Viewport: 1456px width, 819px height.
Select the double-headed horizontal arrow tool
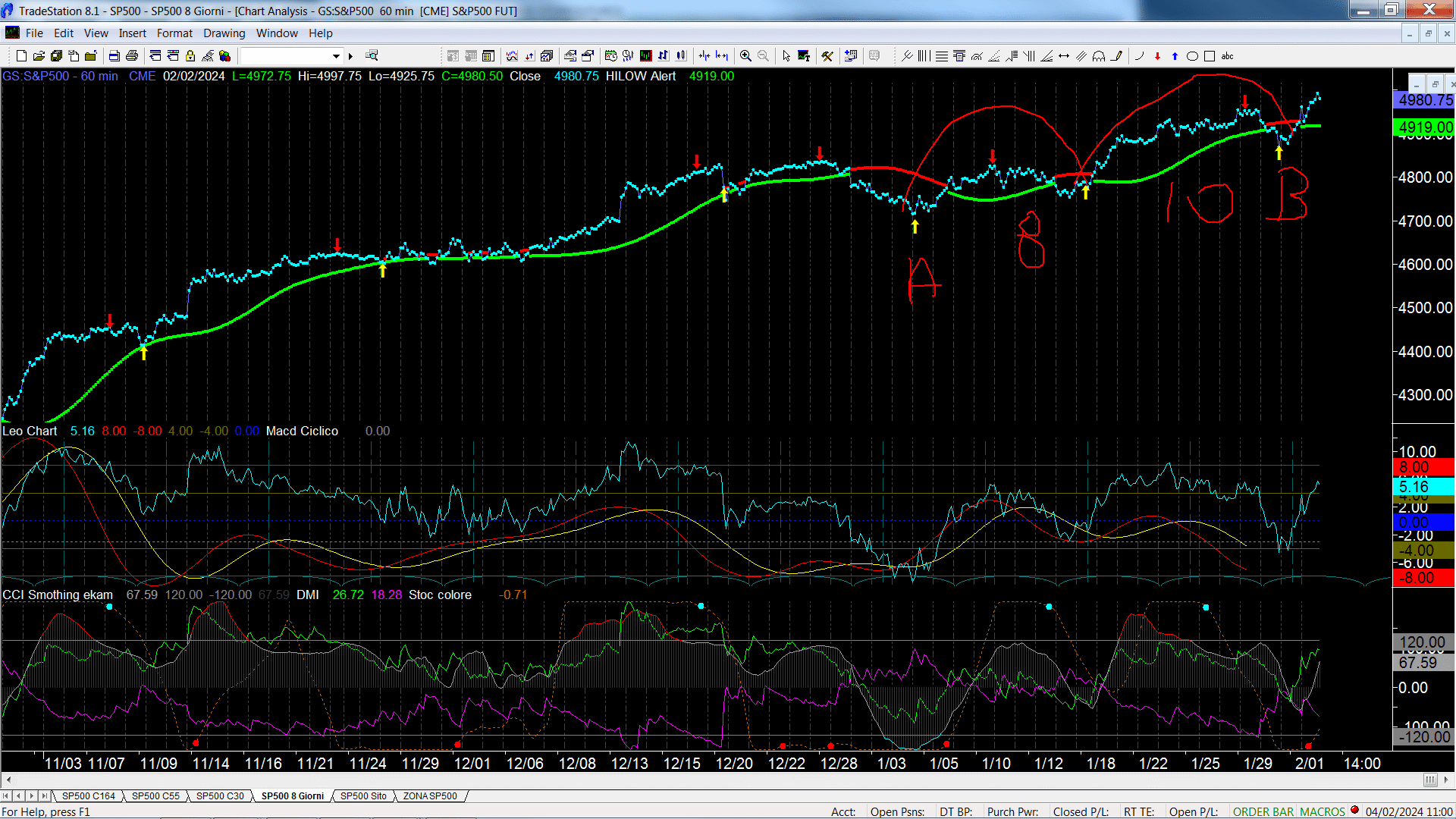click(1064, 56)
